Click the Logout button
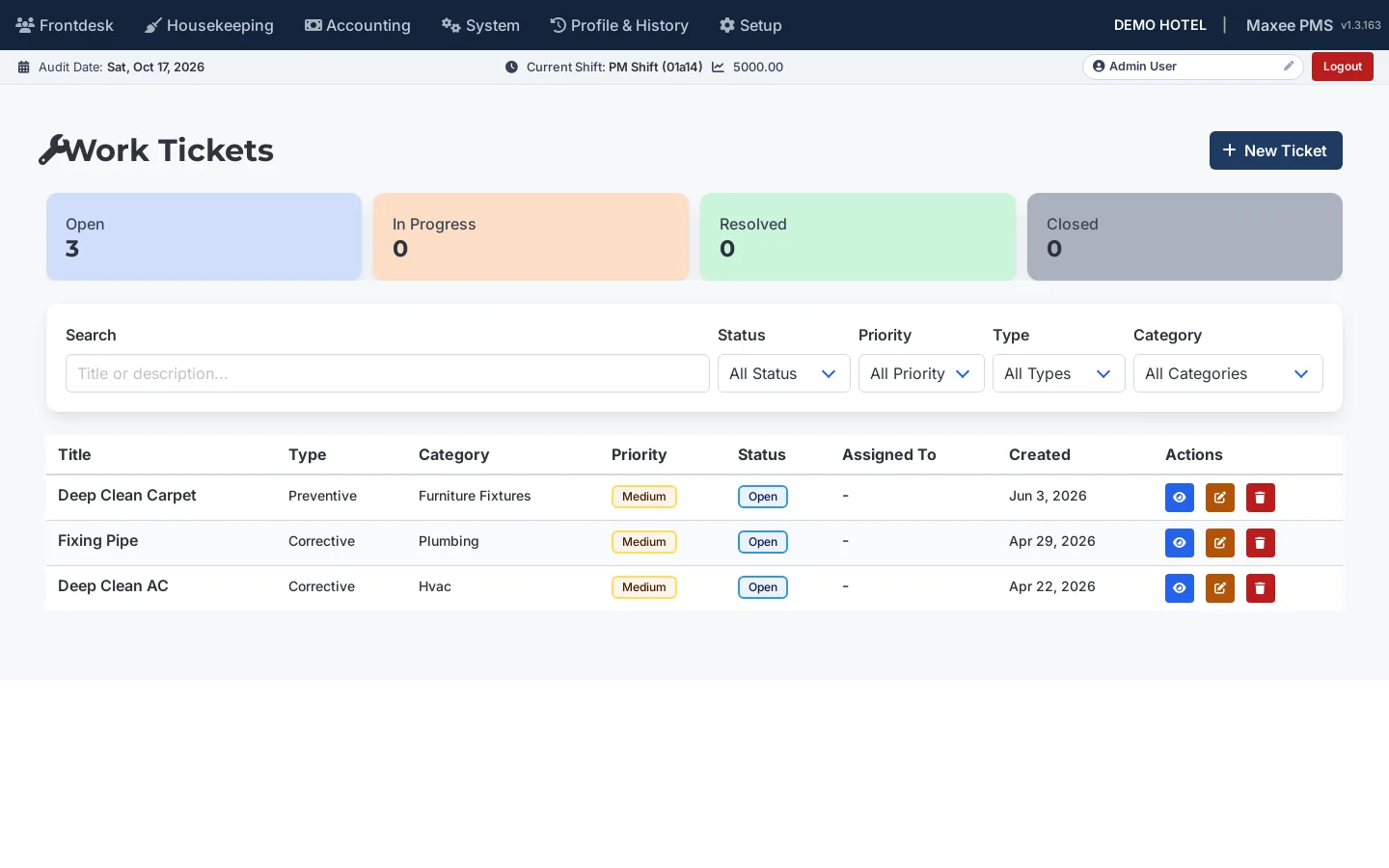Viewport: 1389px width, 868px height. pos(1342,67)
